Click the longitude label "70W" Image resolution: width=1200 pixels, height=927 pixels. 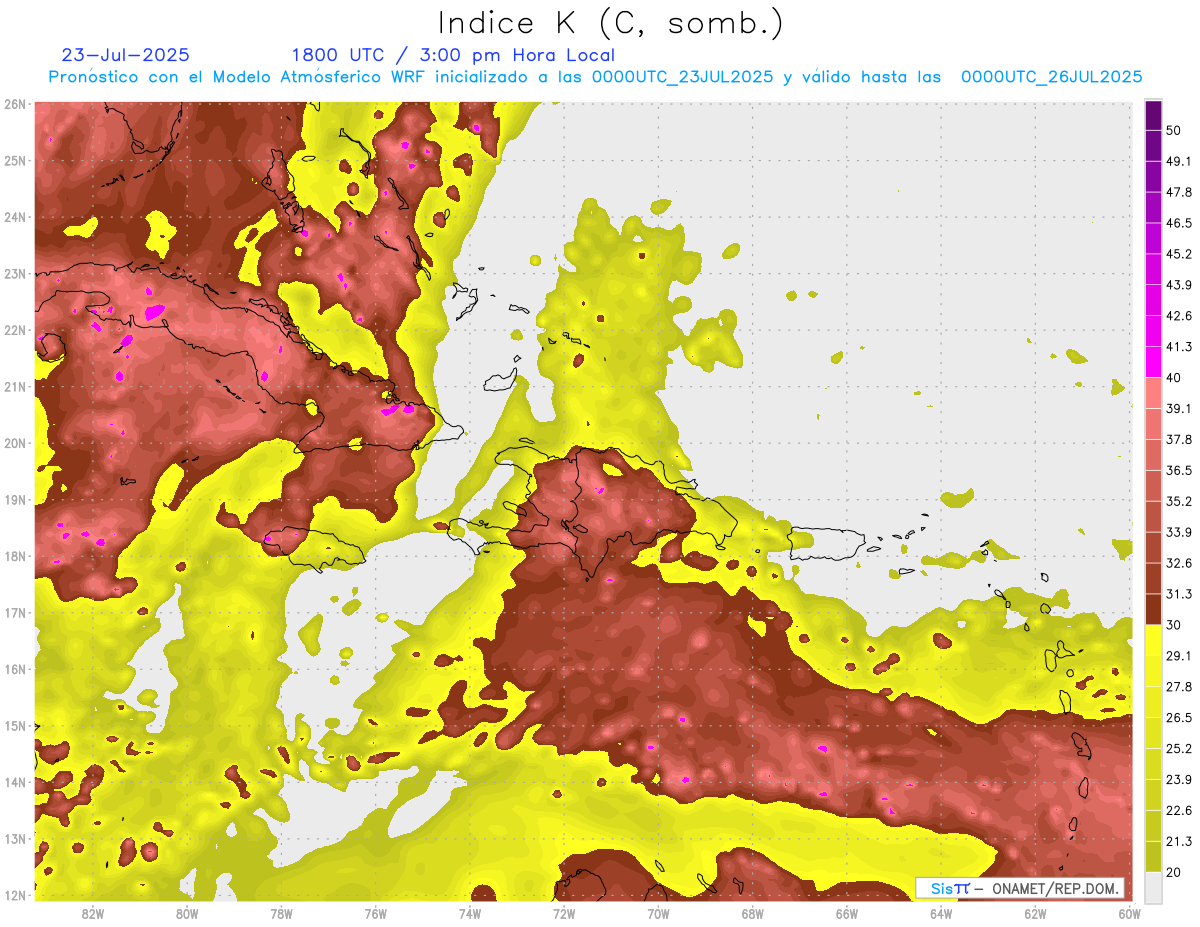point(658,913)
